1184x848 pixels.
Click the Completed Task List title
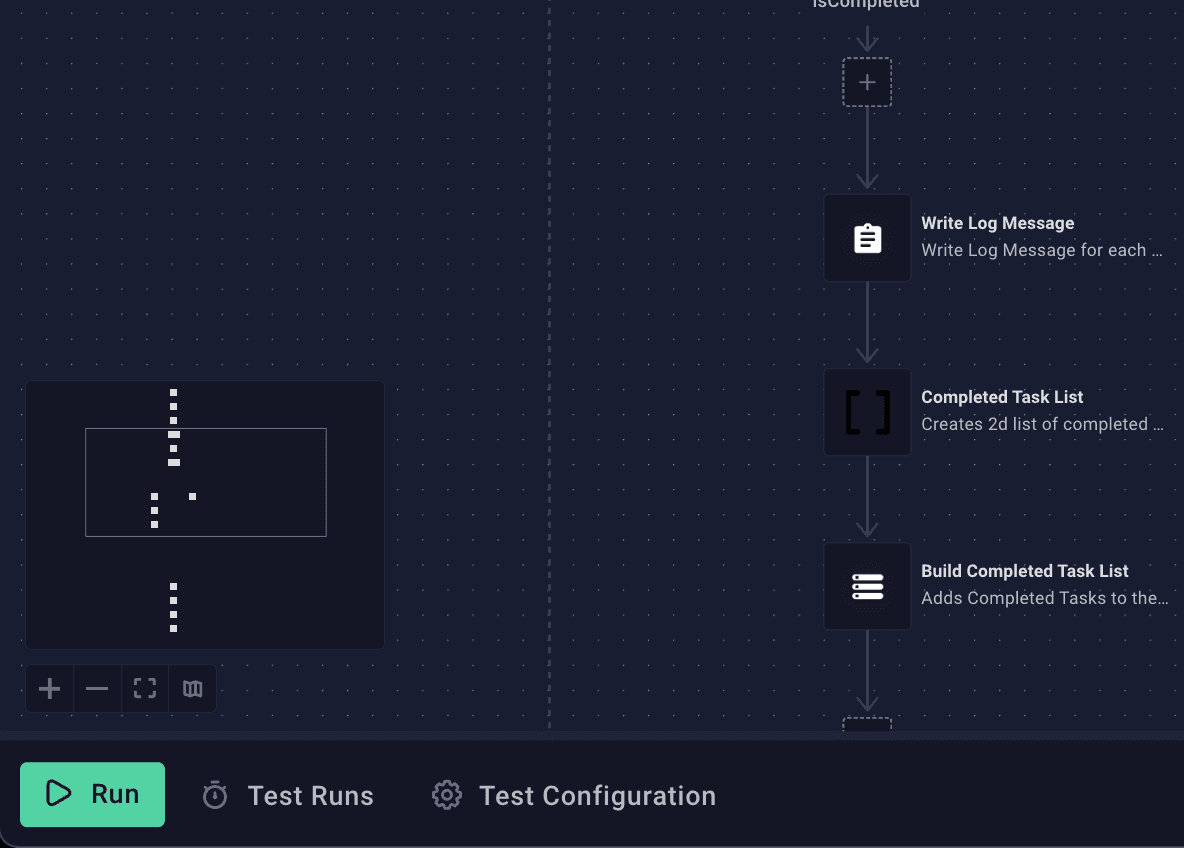[1002, 397]
